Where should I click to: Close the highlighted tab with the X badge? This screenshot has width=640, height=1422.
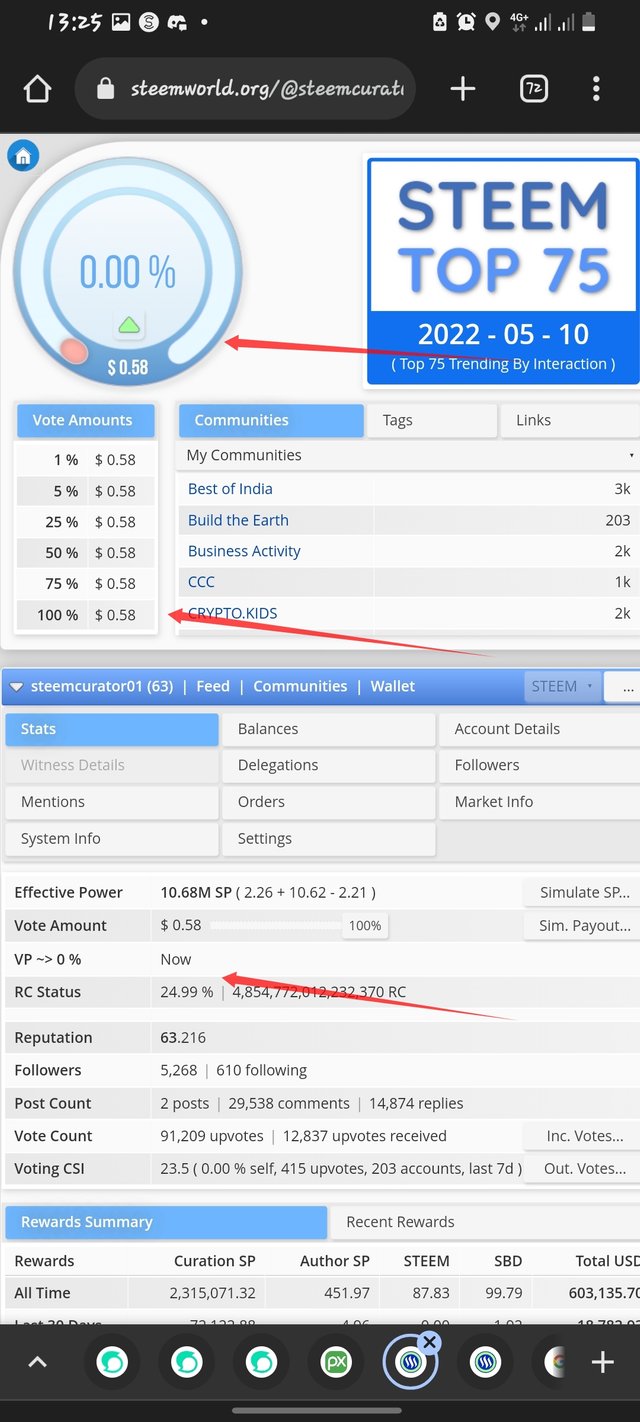pos(430,1342)
